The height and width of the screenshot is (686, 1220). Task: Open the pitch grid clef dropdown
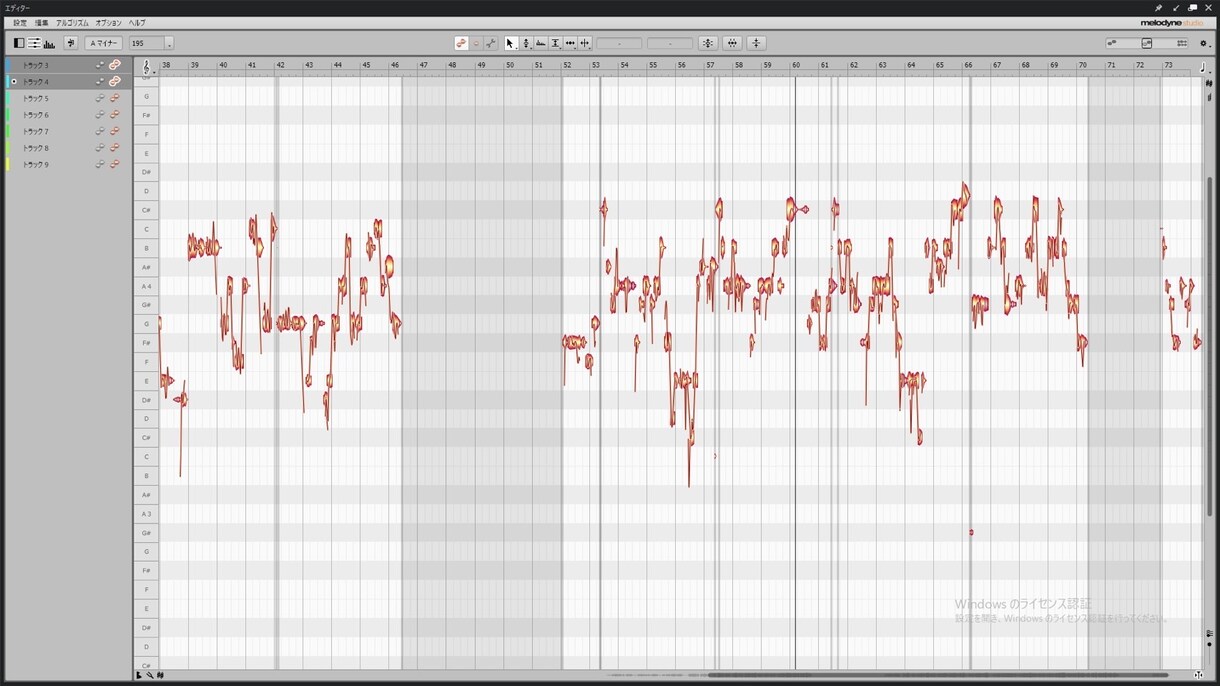click(148, 67)
